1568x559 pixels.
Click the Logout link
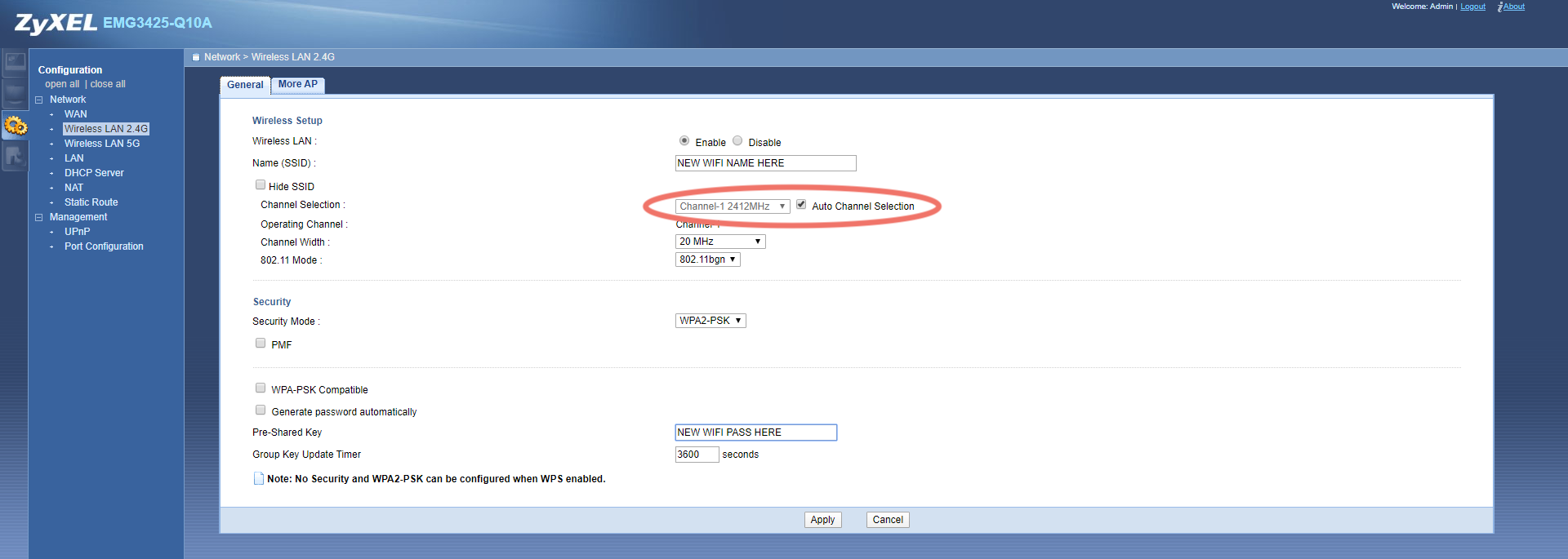[x=1472, y=7]
